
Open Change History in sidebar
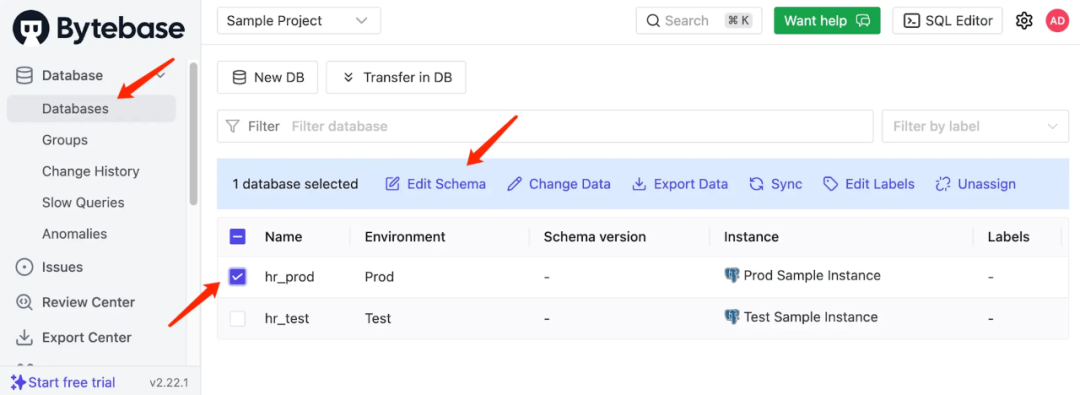point(91,171)
